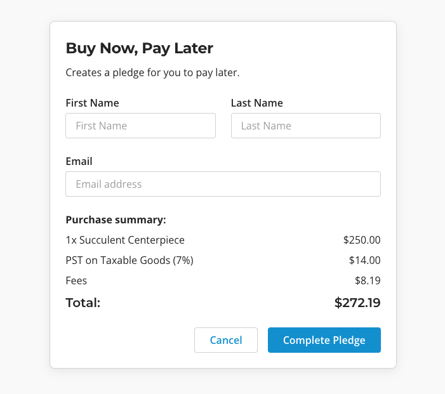Image resolution: width=445 pixels, height=394 pixels.
Task: Click the Fees label
Action: pos(76,281)
